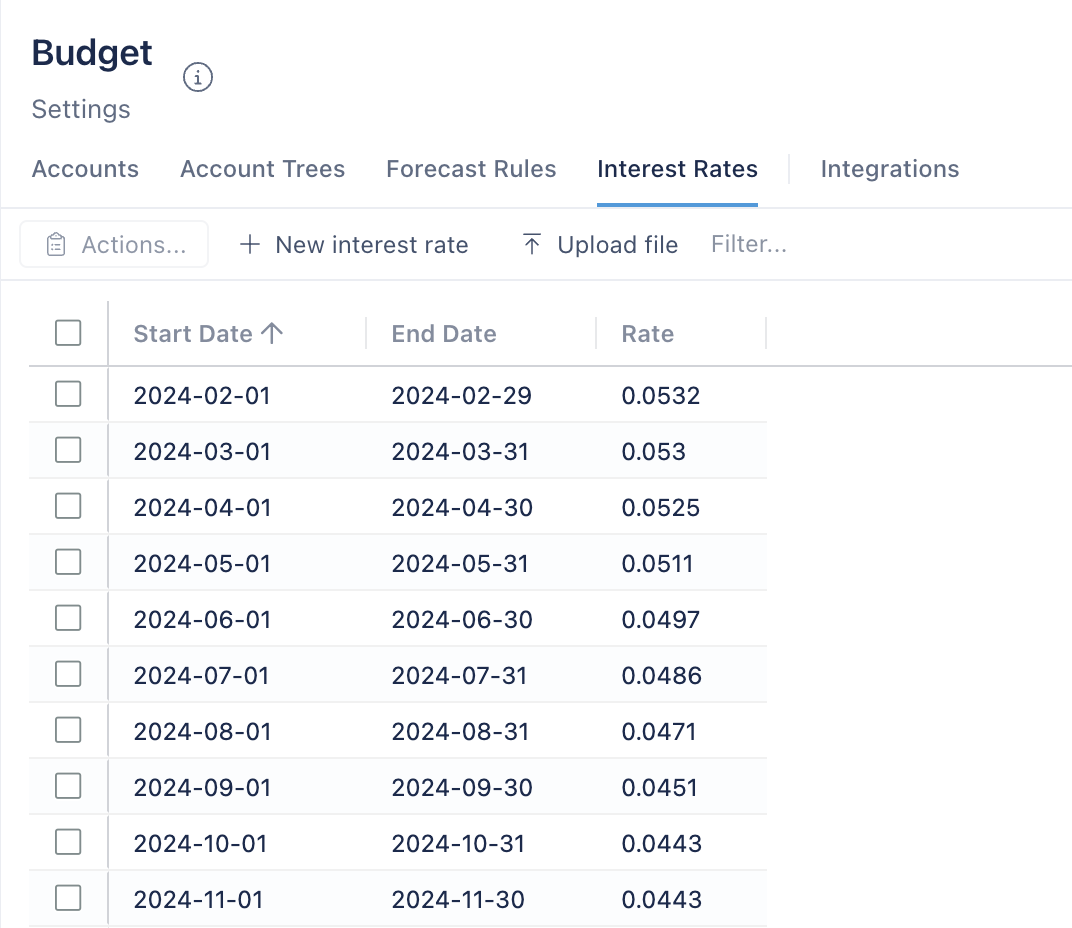This screenshot has height=928, width=1072.
Task: Open the Forecast Rules tab
Action: (471, 169)
